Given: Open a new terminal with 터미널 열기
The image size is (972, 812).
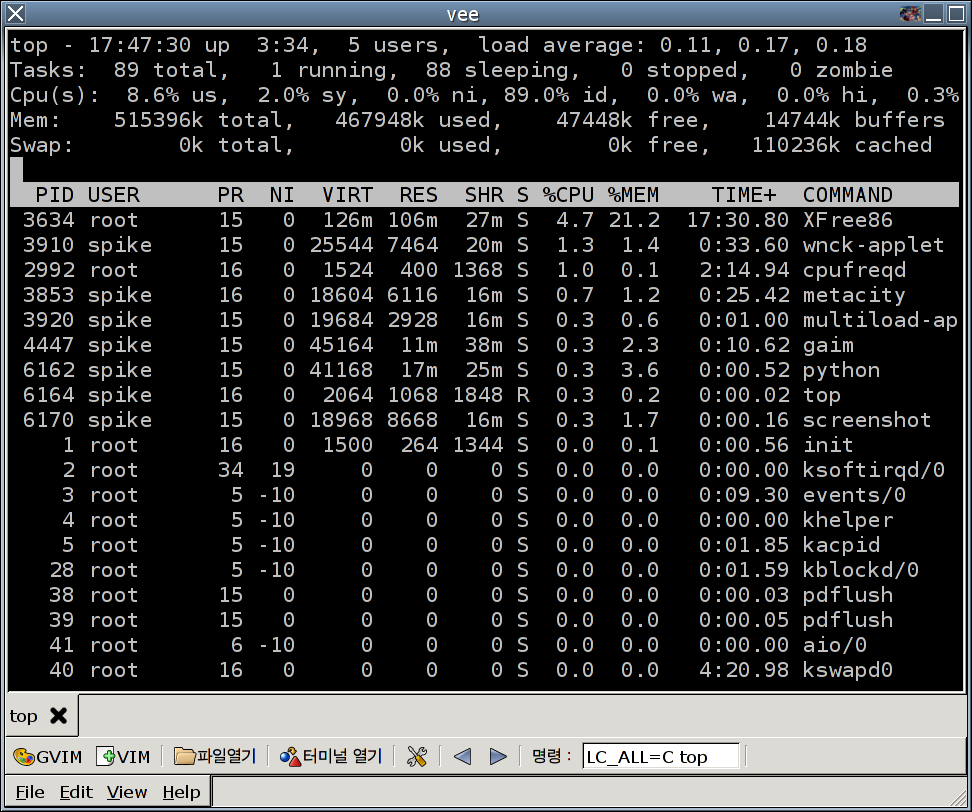Looking at the screenshot, I should pos(331,756).
